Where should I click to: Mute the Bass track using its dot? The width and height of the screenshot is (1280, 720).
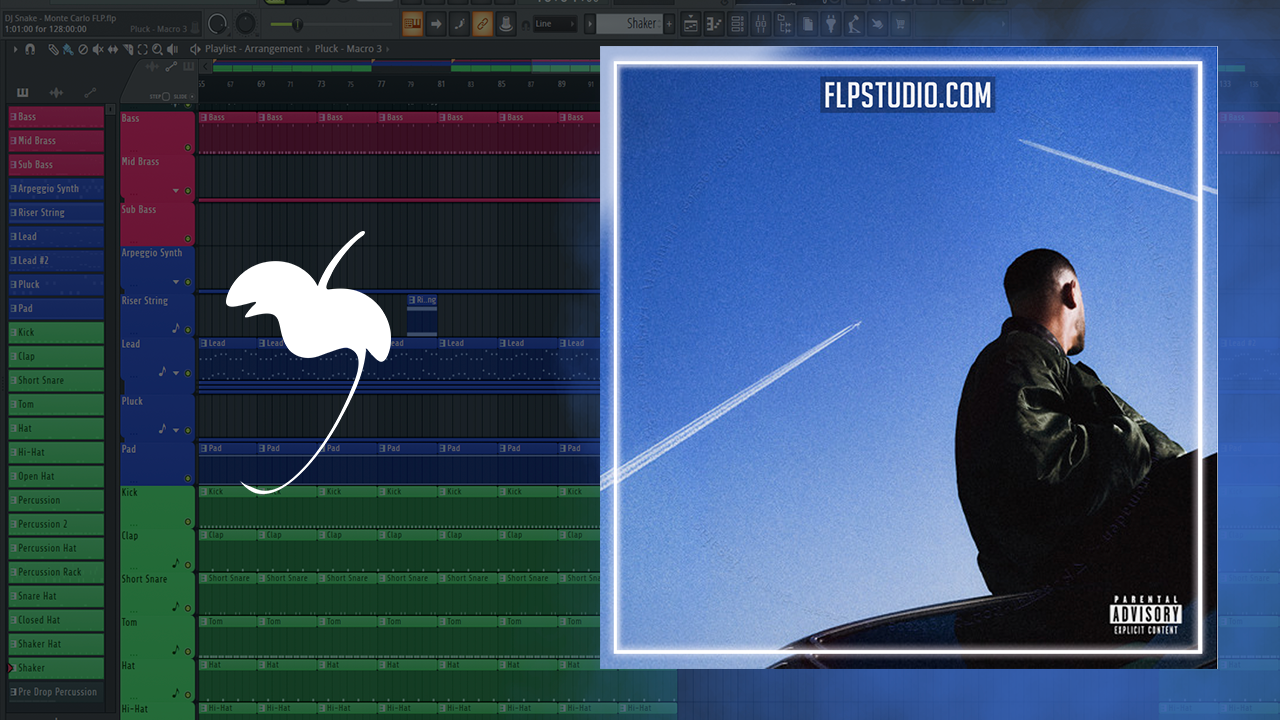click(188, 148)
